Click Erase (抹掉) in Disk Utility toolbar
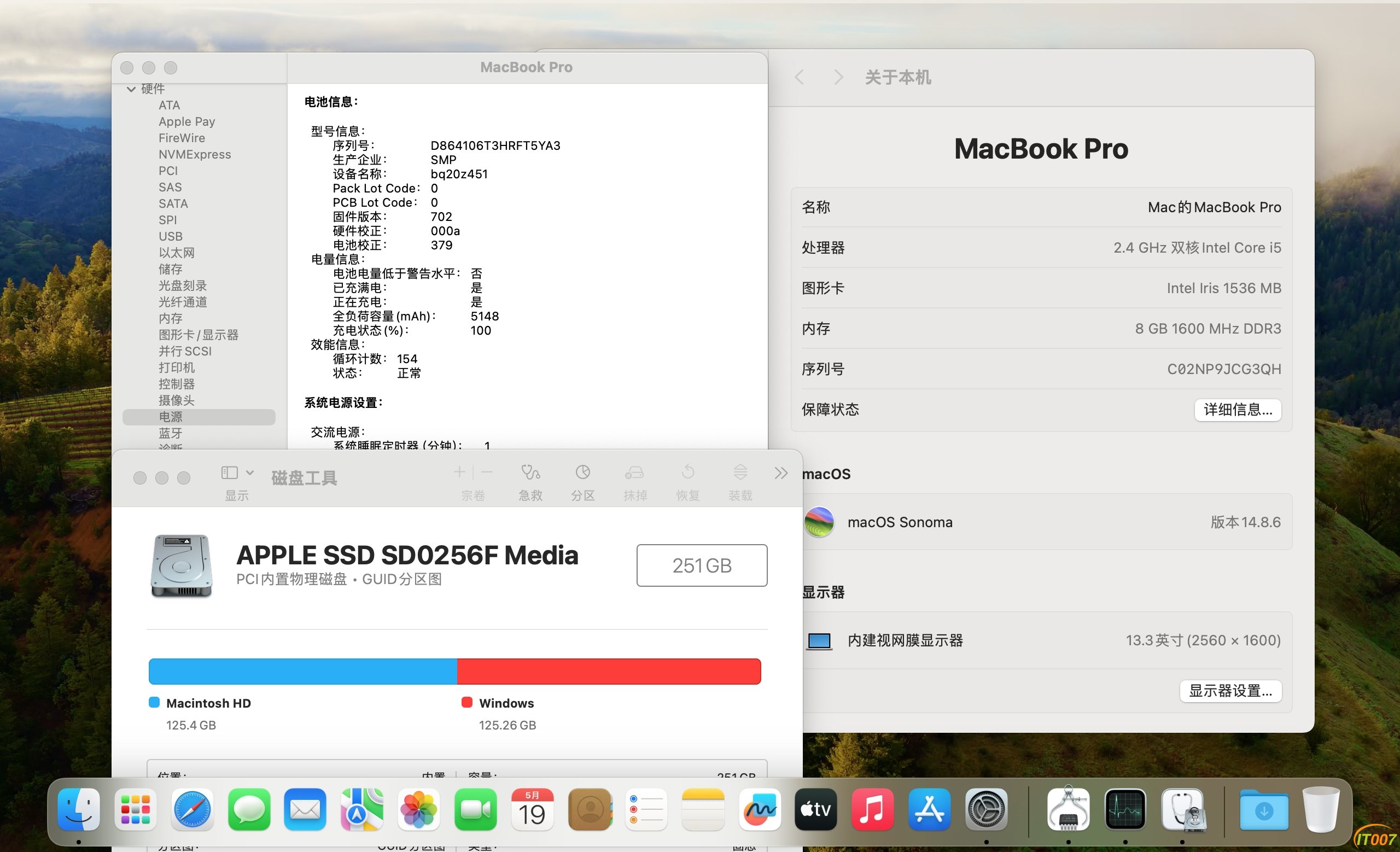Image resolution: width=1400 pixels, height=852 pixels. click(635, 482)
